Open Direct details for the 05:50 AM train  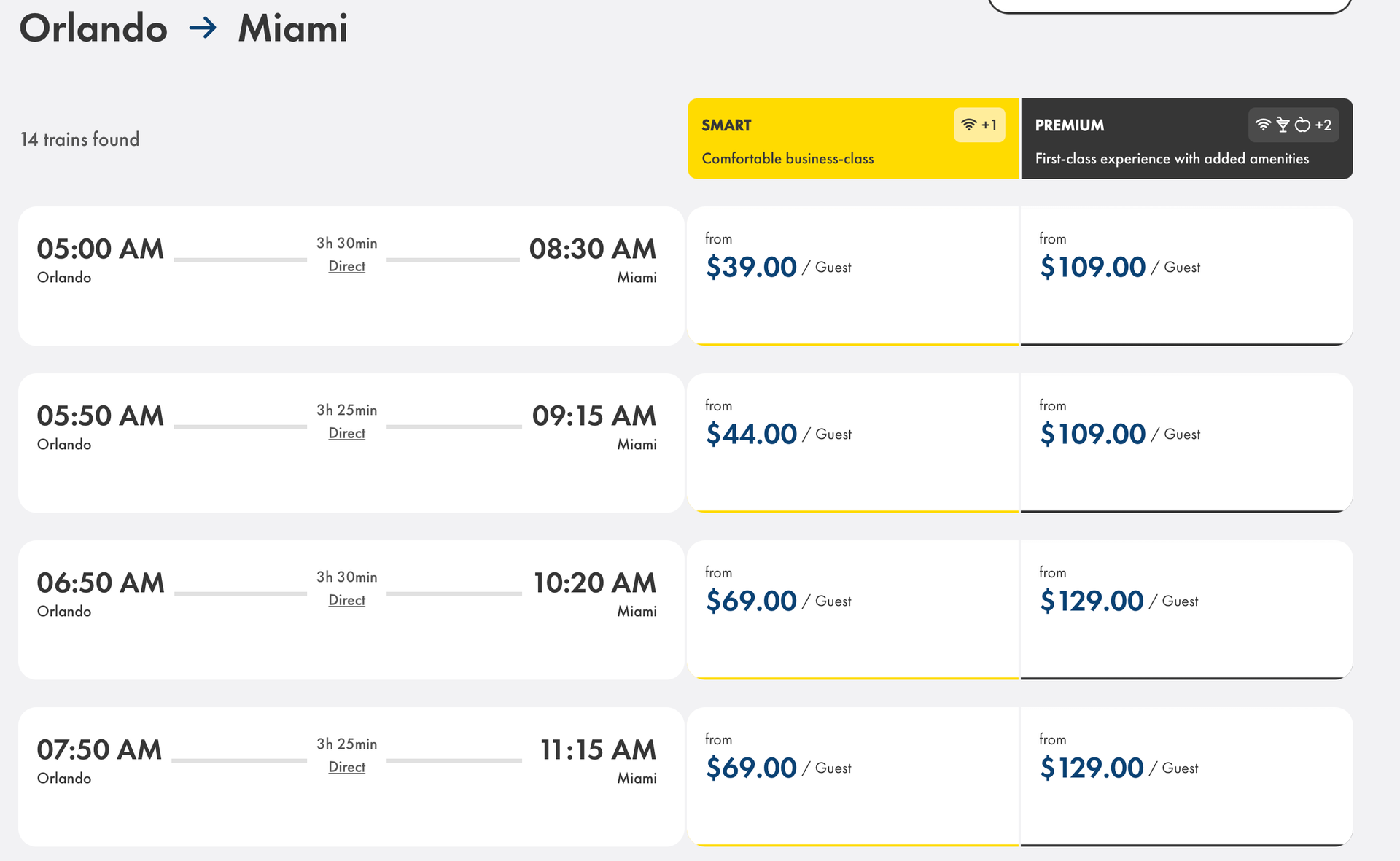(346, 433)
